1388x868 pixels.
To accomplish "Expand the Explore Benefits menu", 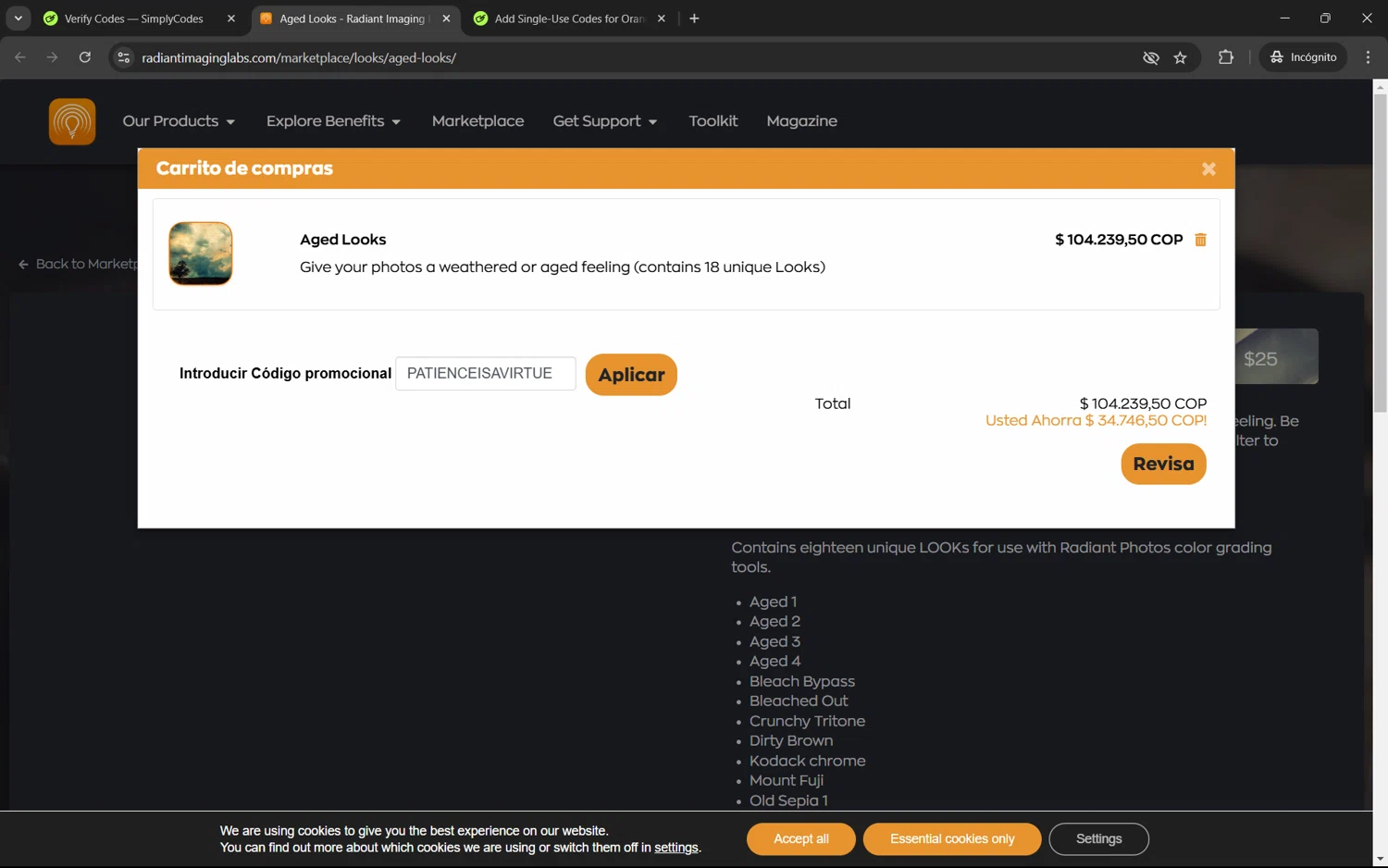I will click(x=333, y=121).
